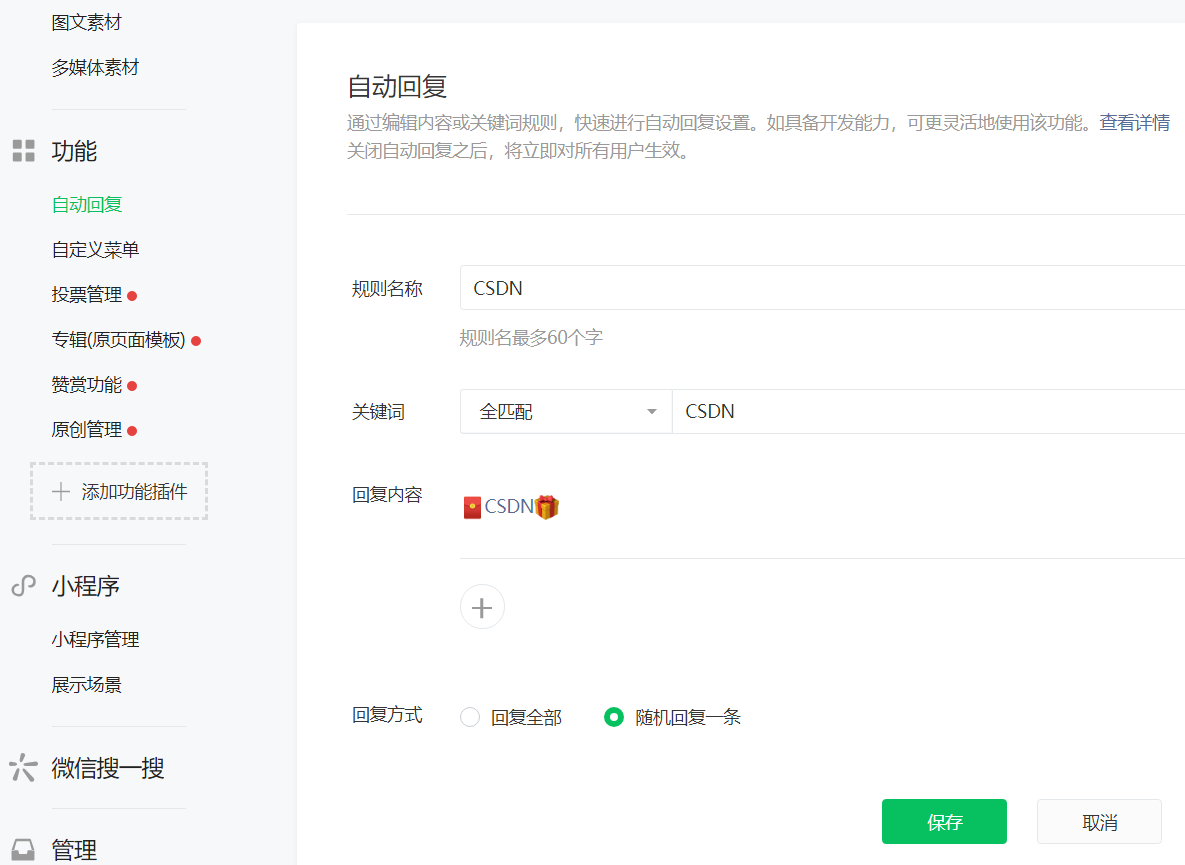
Task: Click the 添加功能插件 dashed button
Action: click(119, 491)
